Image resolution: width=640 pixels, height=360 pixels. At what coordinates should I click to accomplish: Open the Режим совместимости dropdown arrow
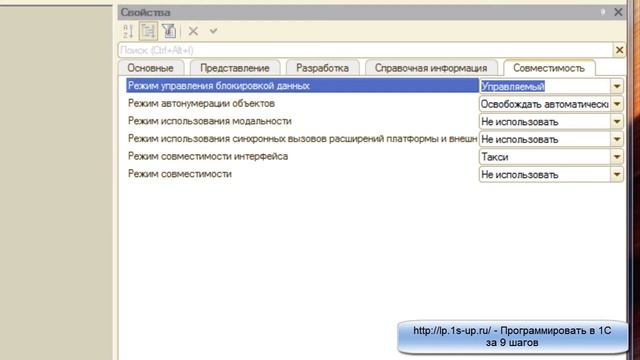click(x=617, y=175)
